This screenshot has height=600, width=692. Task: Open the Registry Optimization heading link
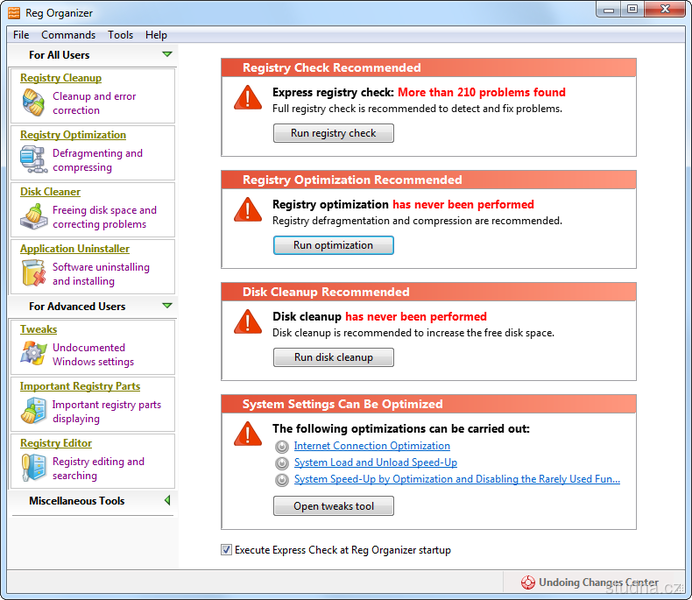click(73, 135)
